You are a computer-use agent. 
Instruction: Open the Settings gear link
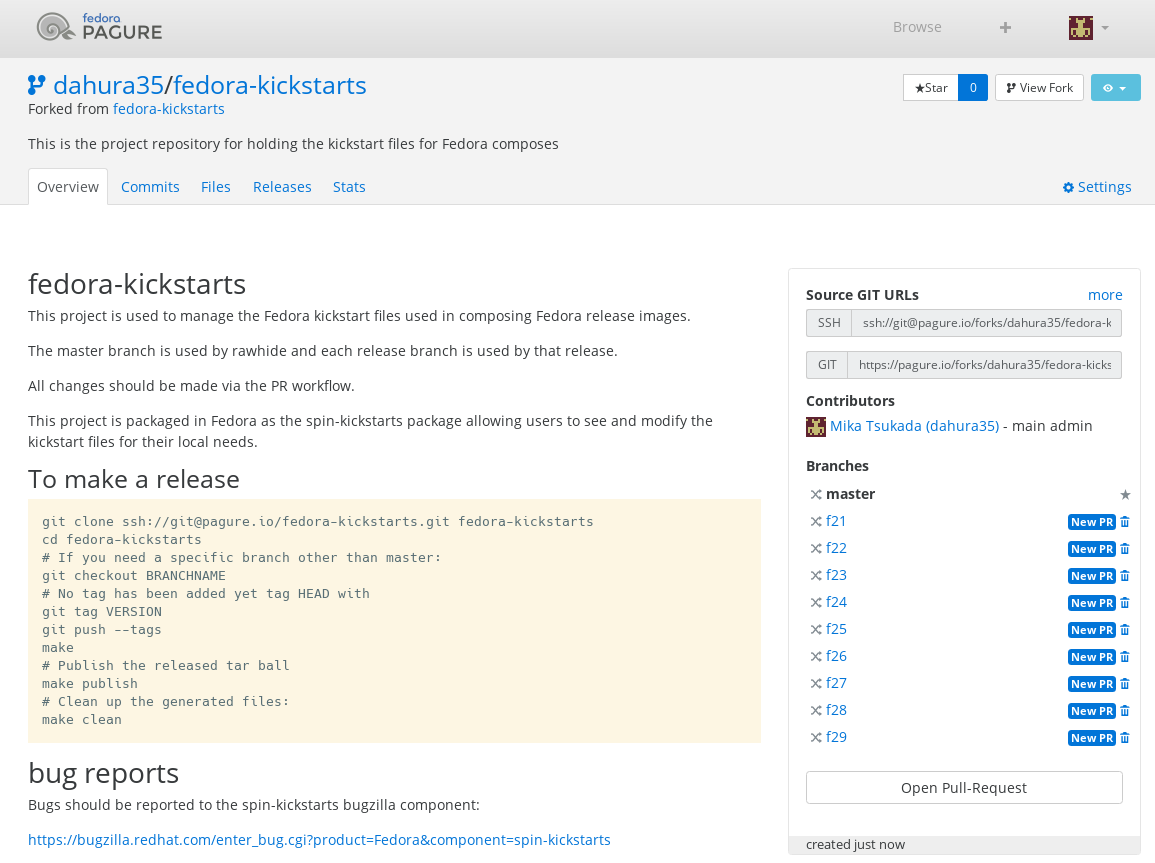[1097, 187]
